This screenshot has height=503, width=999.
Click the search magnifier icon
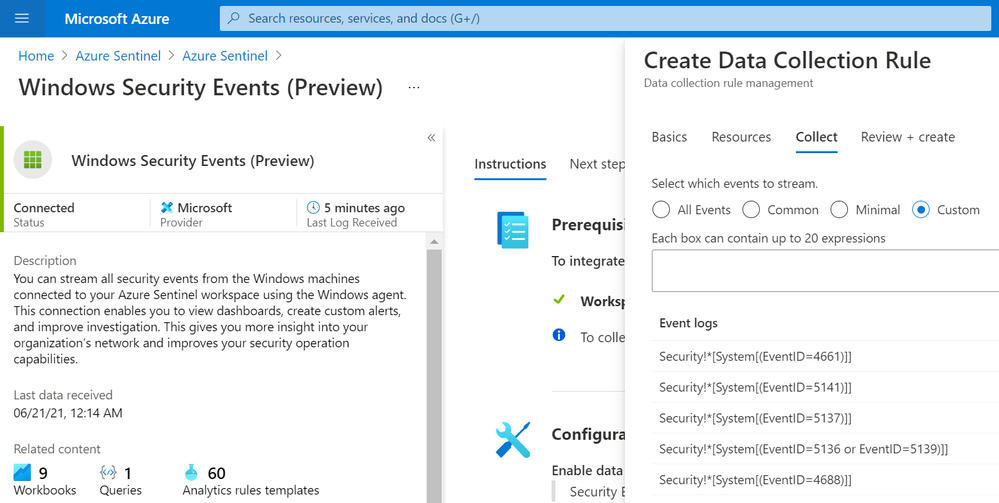click(234, 18)
